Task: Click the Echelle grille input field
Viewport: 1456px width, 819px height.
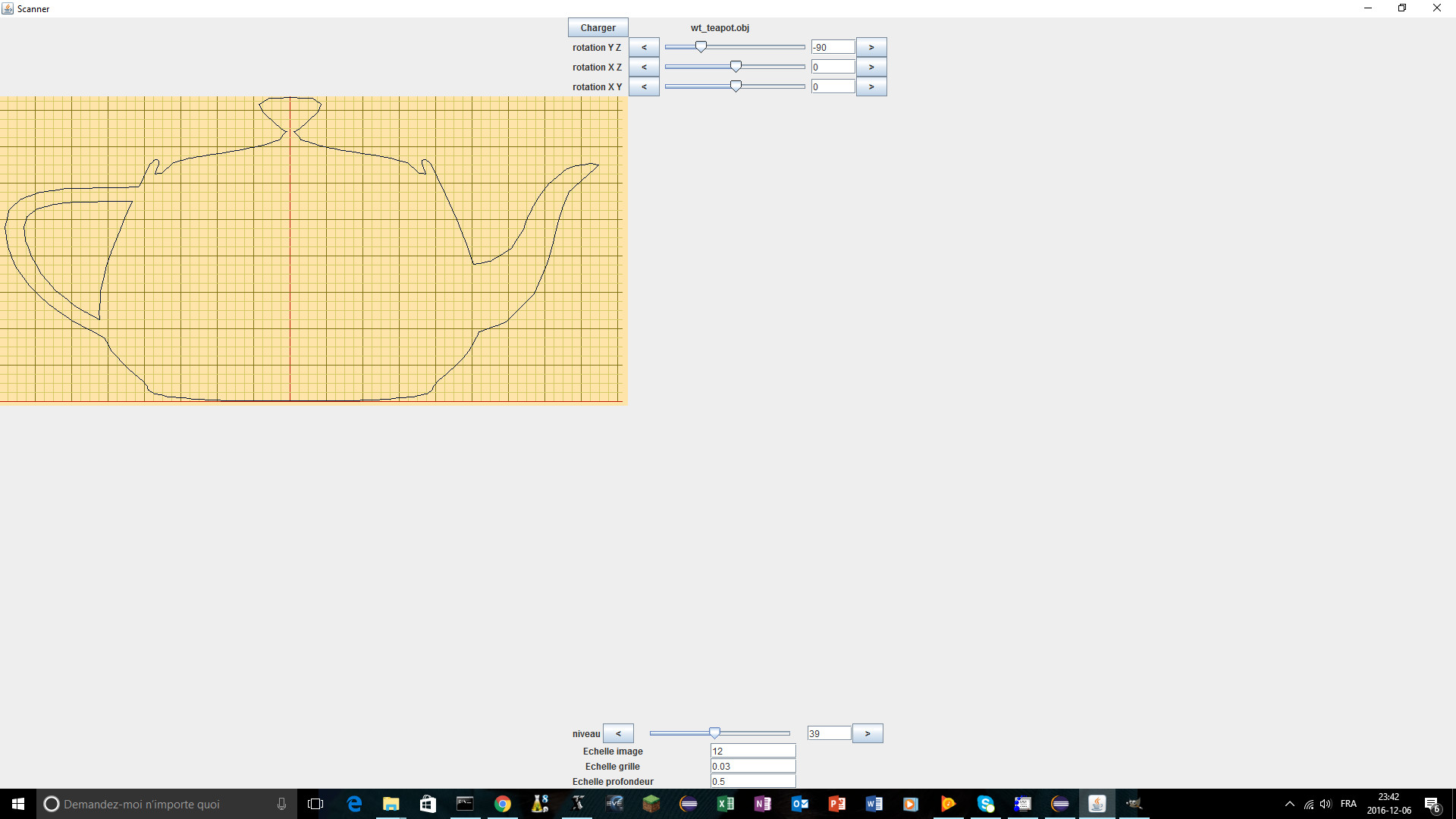Action: pyautogui.click(x=753, y=766)
